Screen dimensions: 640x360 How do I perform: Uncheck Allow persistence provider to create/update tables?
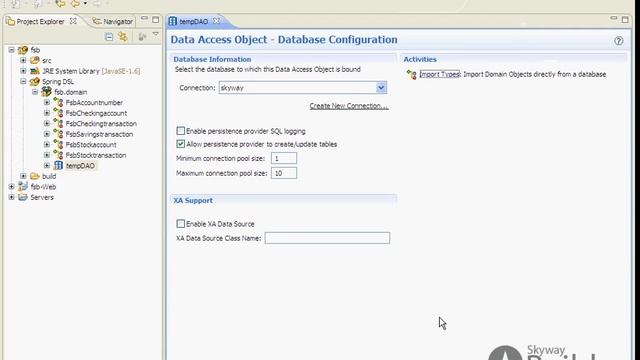point(180,144)
